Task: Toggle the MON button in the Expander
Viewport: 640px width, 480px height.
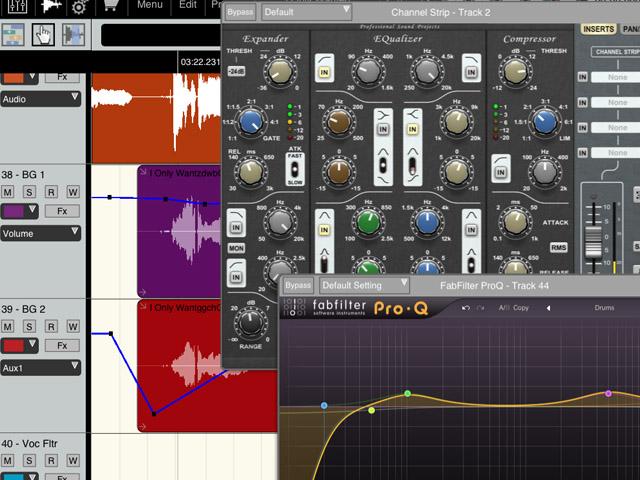Action: 236,248
